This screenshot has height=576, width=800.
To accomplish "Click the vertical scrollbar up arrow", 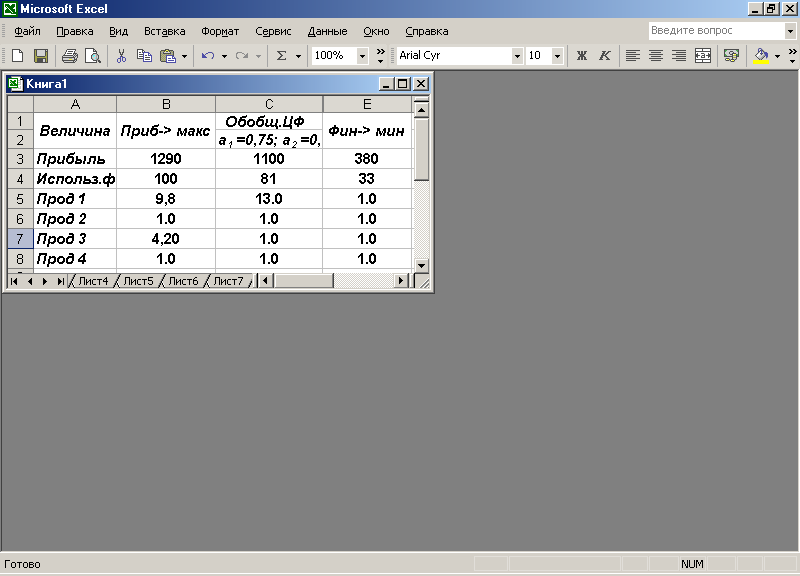I will [421, 110].
